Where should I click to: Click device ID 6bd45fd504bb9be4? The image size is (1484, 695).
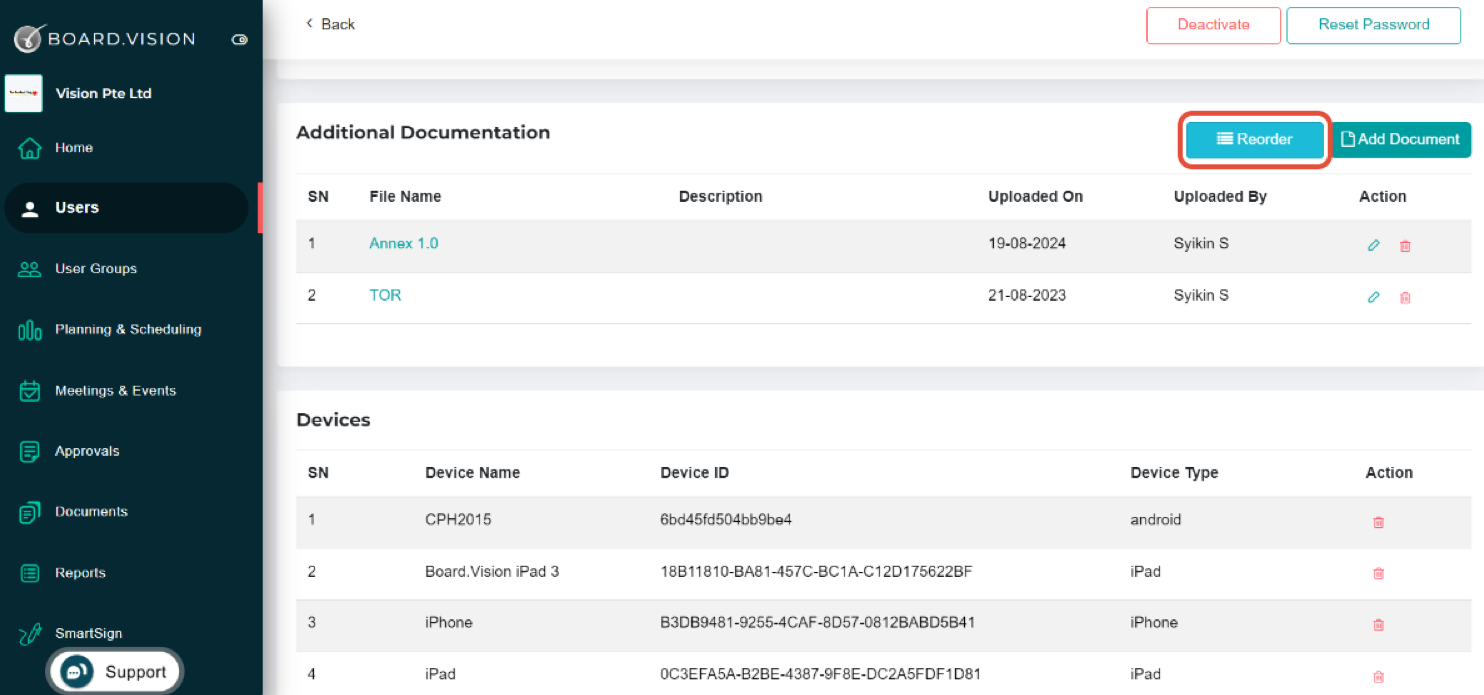[726, 520]
